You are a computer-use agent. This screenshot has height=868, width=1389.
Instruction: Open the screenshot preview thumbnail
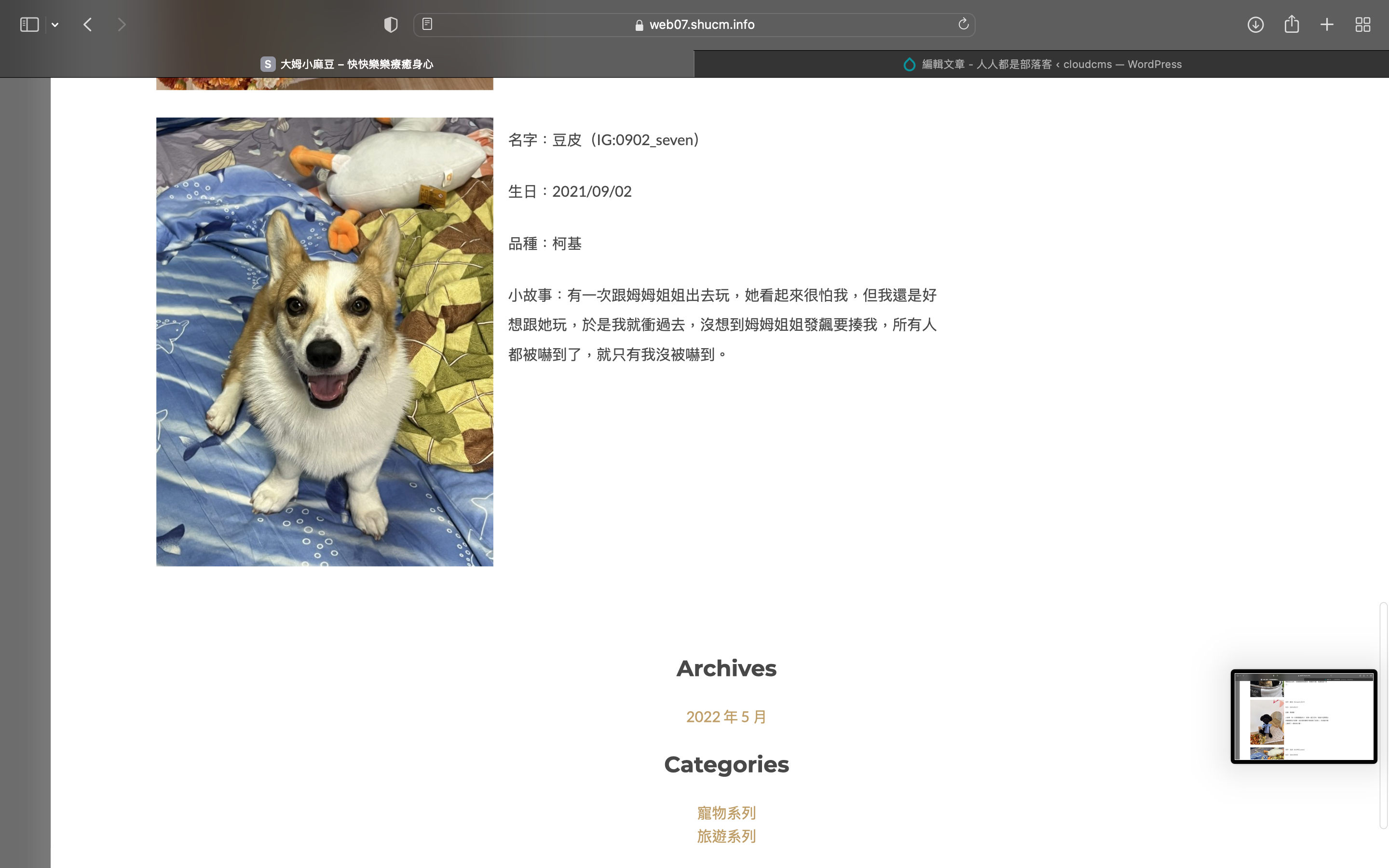1304,717
